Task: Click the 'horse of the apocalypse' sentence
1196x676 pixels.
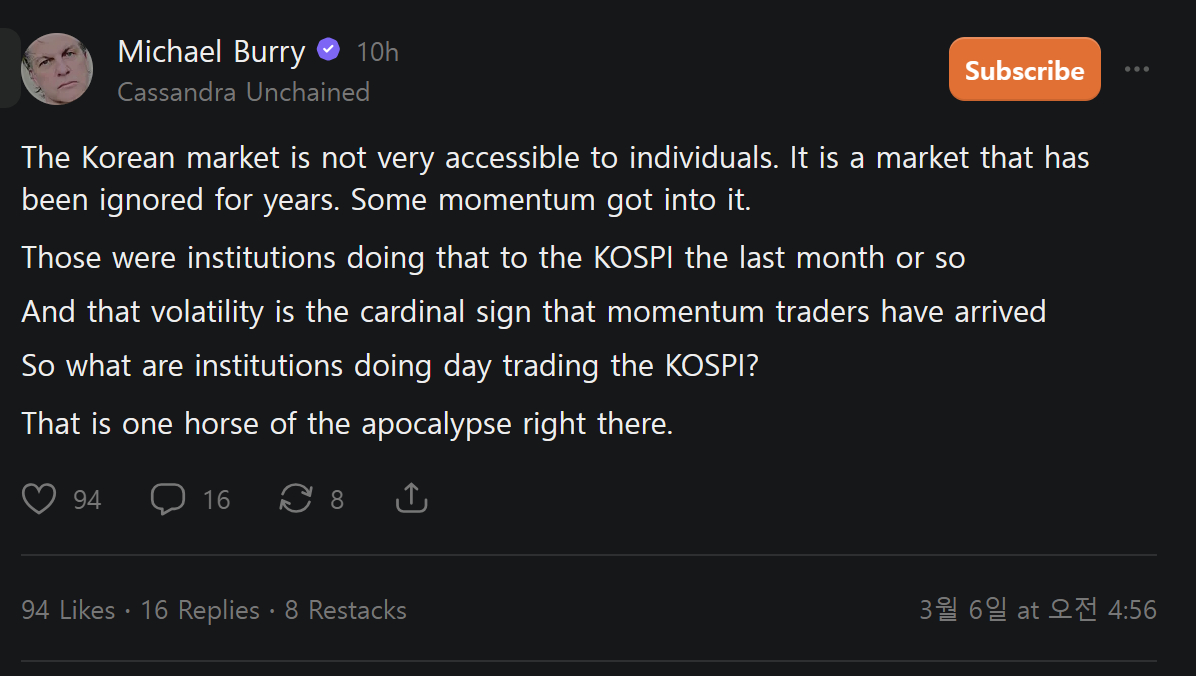Action: click(x=347, y=423)
